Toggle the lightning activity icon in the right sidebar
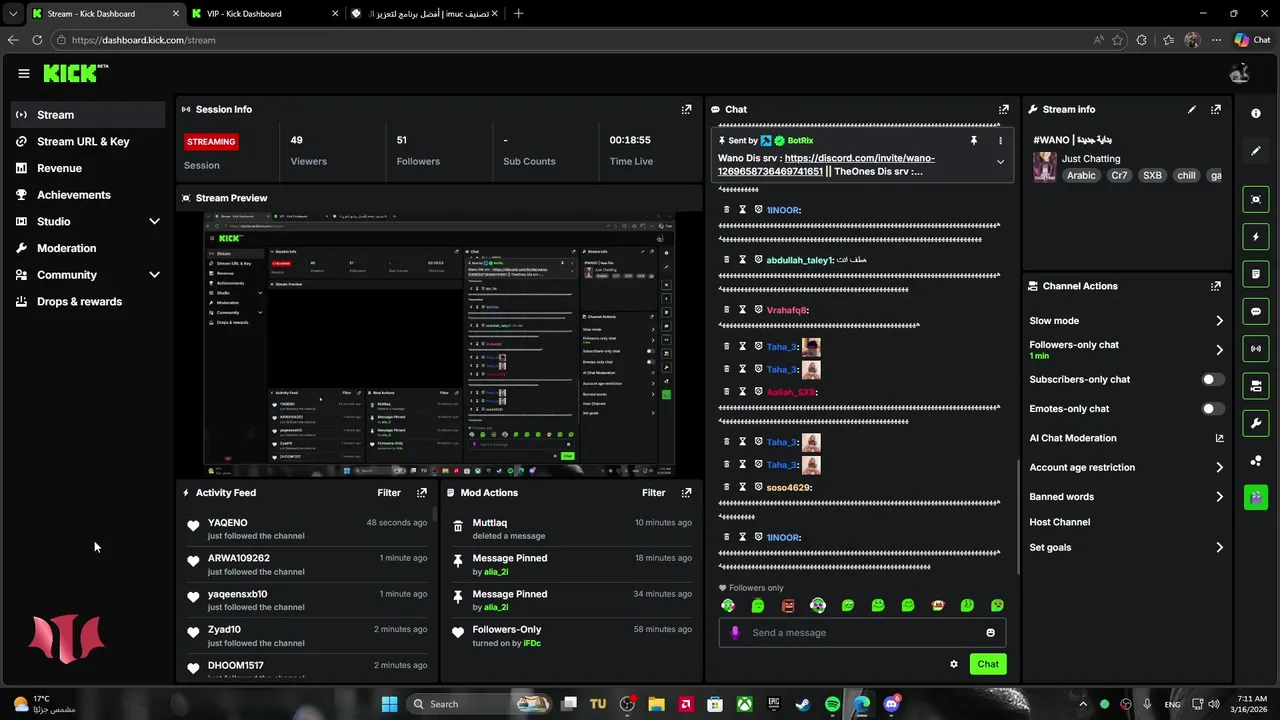 click(x=1256, y=237)
